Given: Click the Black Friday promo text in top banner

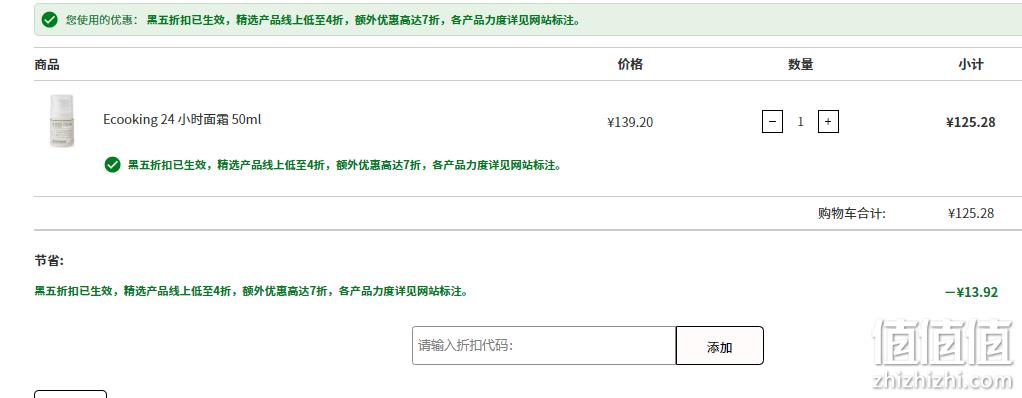Looking at the screenshot, I should pyautogui.click(x=364, y=20).
